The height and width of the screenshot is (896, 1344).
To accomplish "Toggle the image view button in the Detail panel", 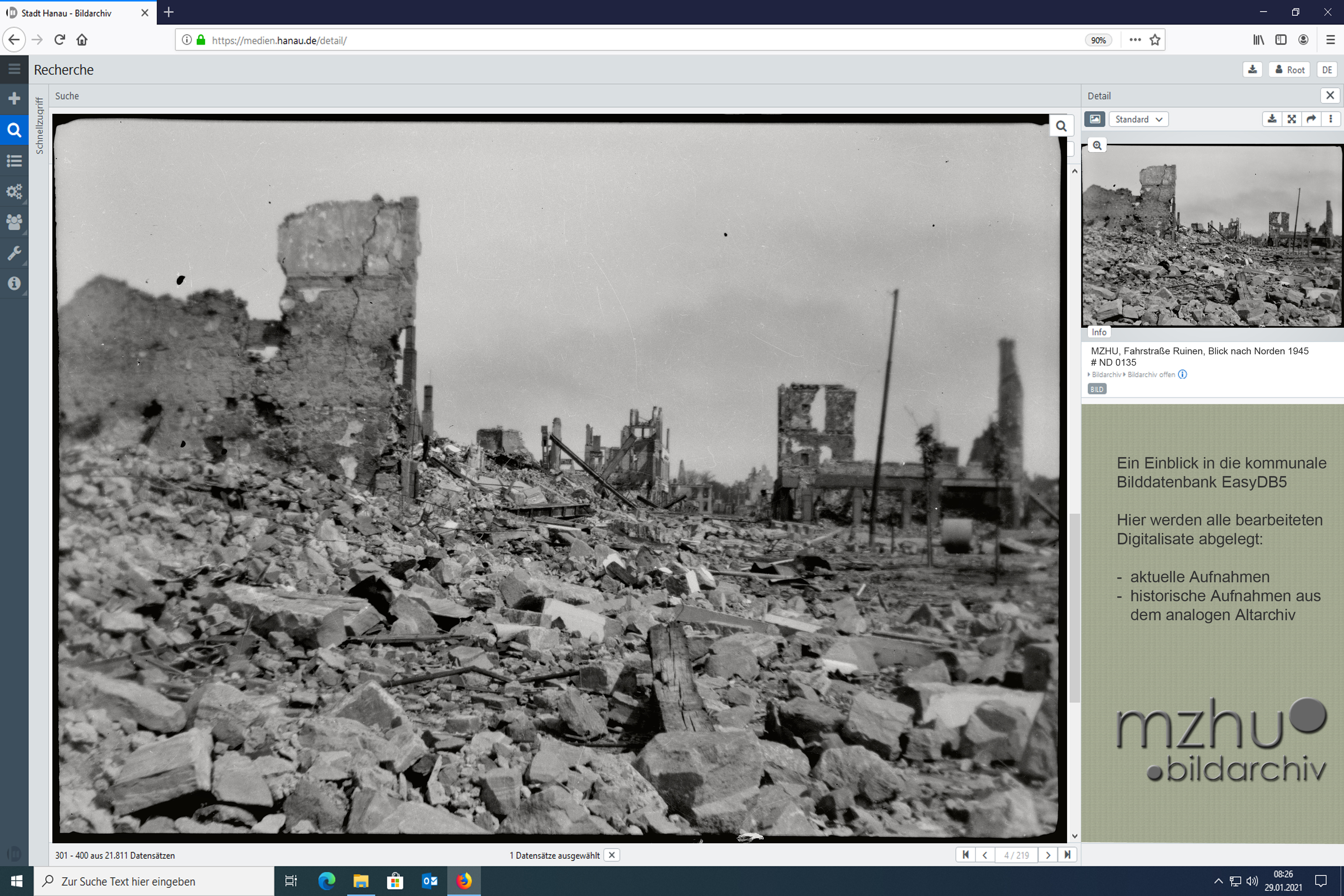I will point(1094,119).
